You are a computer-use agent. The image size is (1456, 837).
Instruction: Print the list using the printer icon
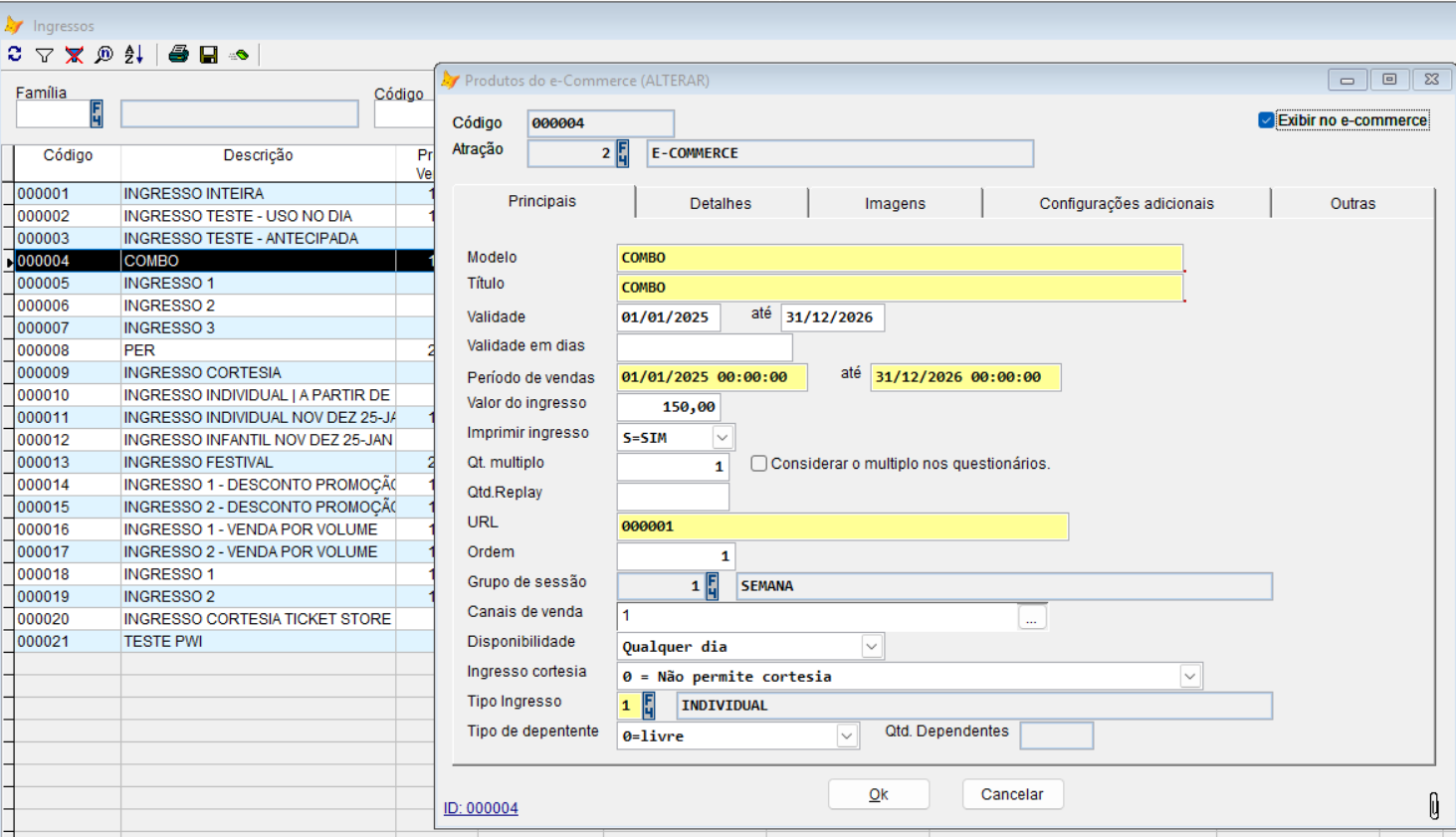[179, 55]
